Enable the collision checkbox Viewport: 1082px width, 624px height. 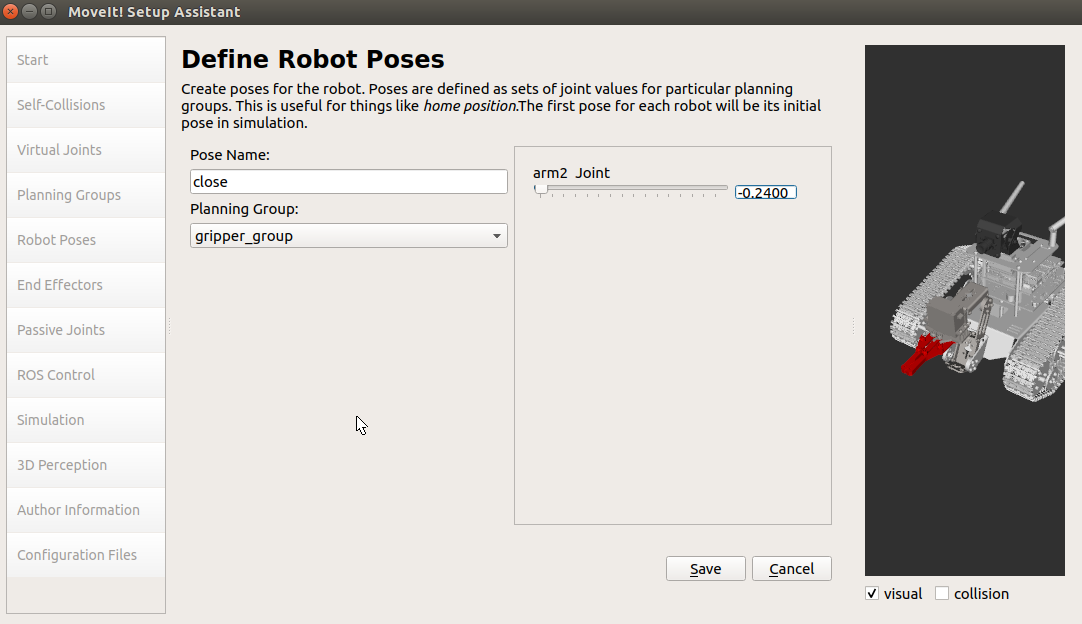click(x=942, y=594)
